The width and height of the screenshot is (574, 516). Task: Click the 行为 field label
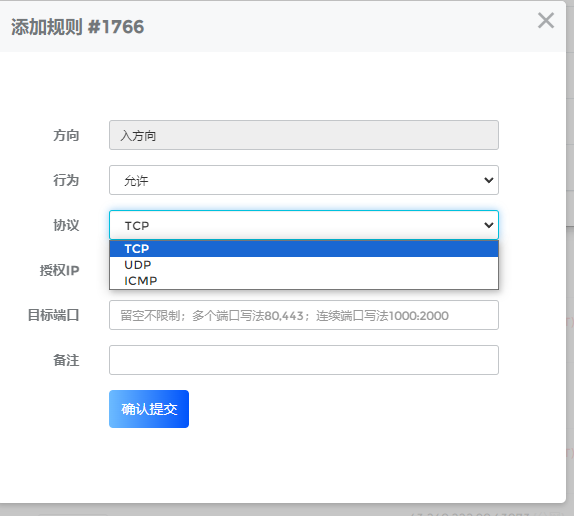(66, 180)
